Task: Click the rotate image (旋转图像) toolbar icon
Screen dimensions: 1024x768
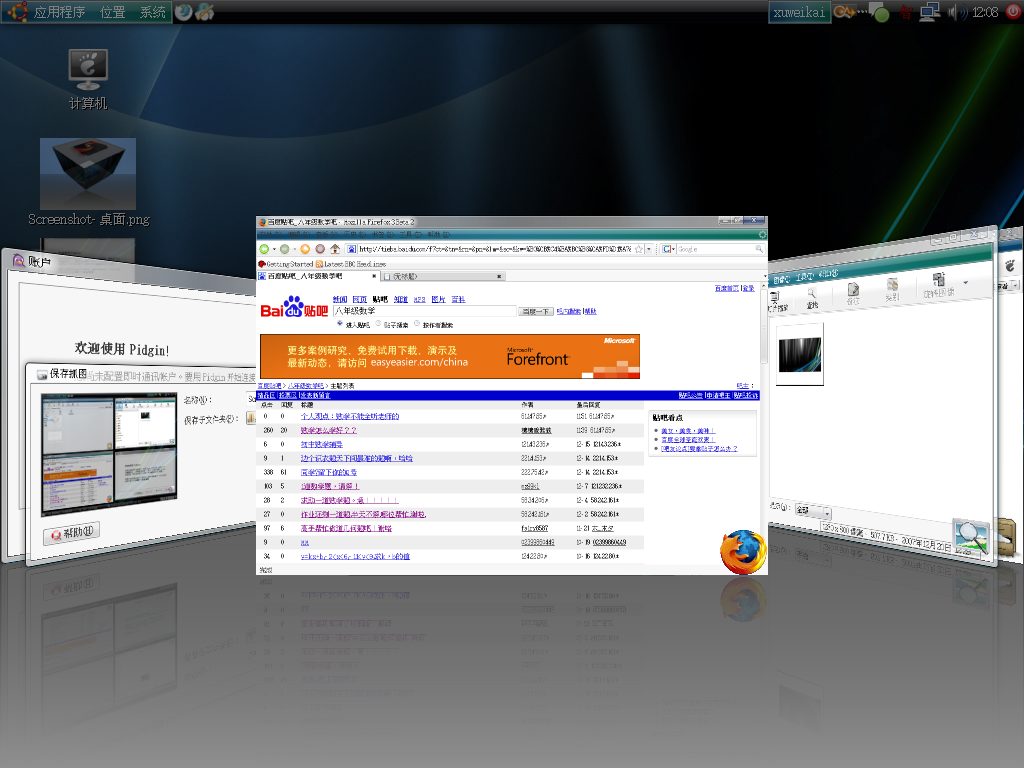Action: click(x=938, y=285)
